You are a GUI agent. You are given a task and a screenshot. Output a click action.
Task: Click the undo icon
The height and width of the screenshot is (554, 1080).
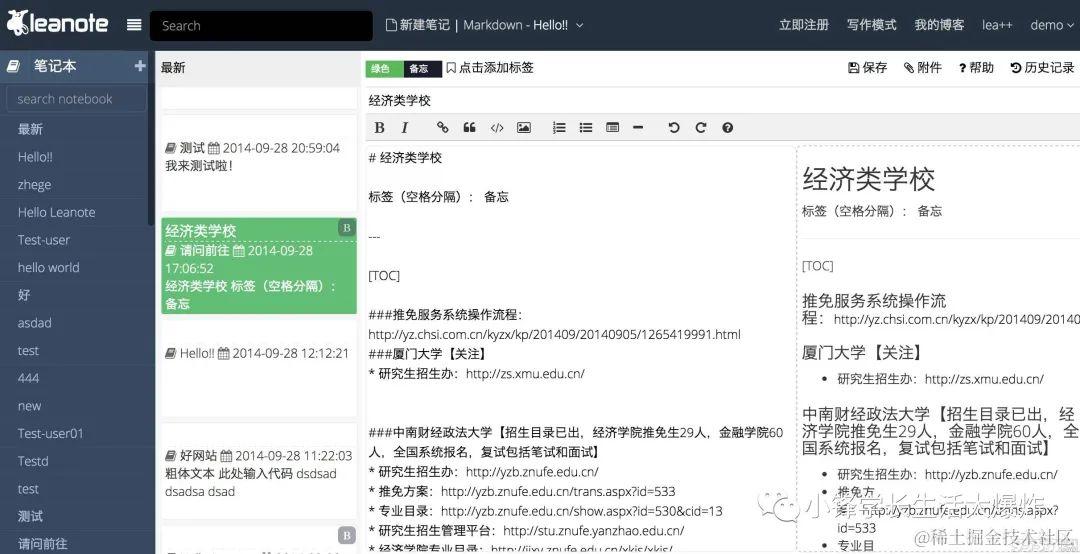tap(674, 127)
